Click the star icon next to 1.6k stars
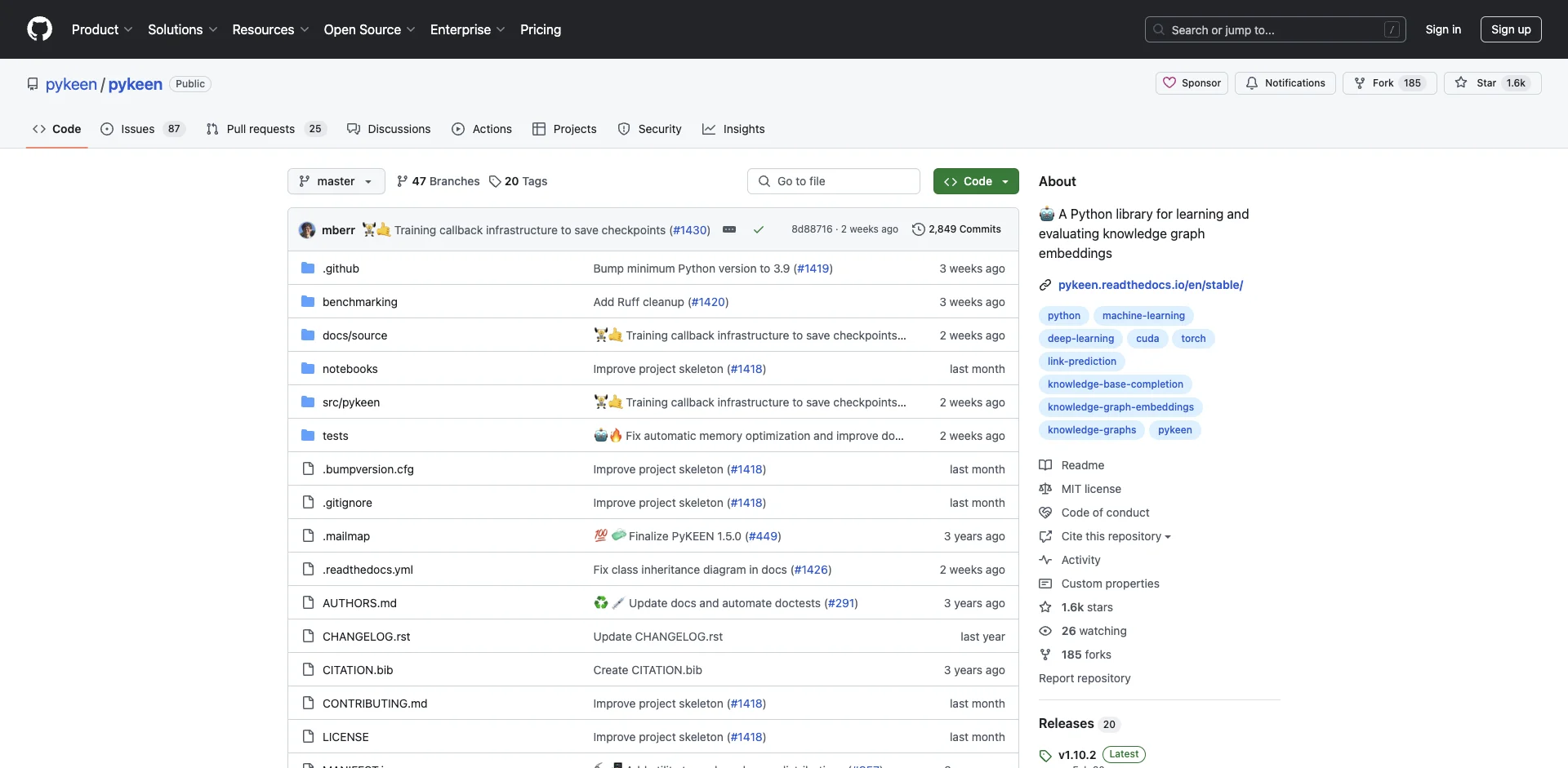The image size is (1568, 768). point(1045,607)
